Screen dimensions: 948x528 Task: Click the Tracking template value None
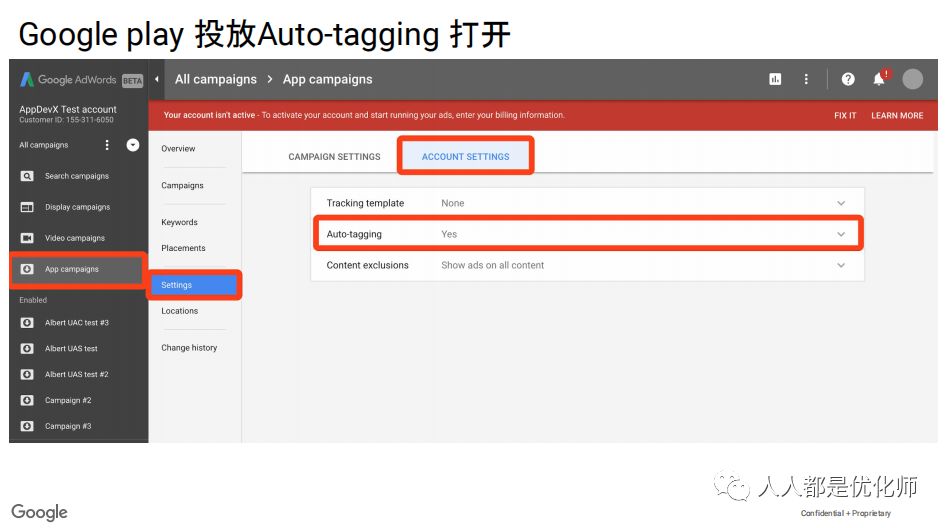[453, 203]
